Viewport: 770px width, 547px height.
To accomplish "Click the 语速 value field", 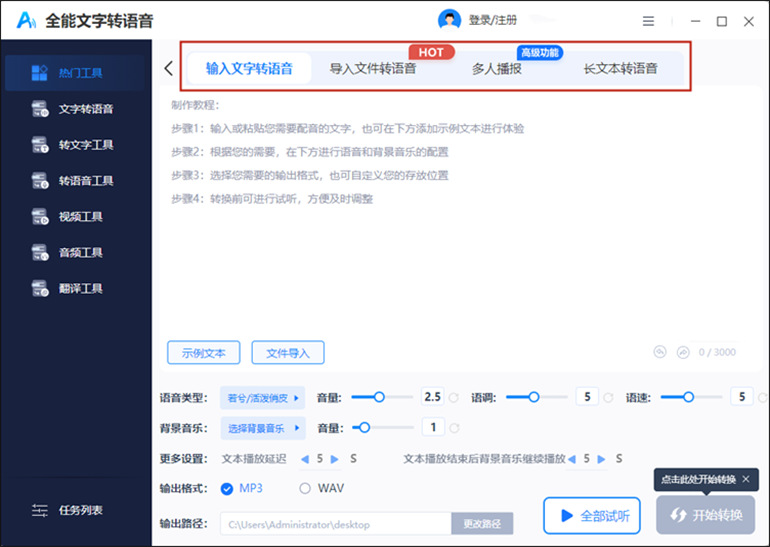I will pos(742,397).
